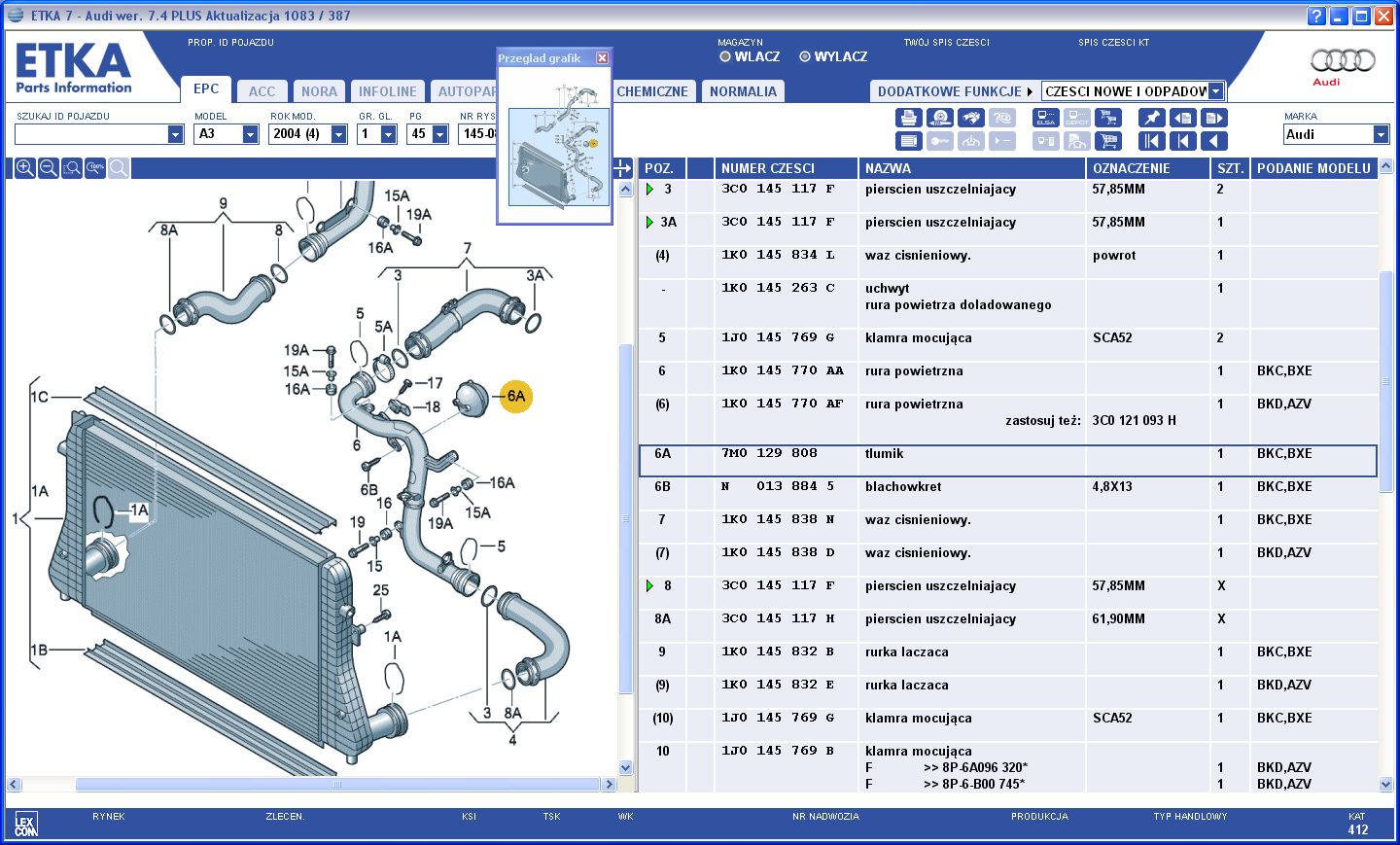Expand green triangle on position 3 row
1400x845 pixels.
point(649,190)
